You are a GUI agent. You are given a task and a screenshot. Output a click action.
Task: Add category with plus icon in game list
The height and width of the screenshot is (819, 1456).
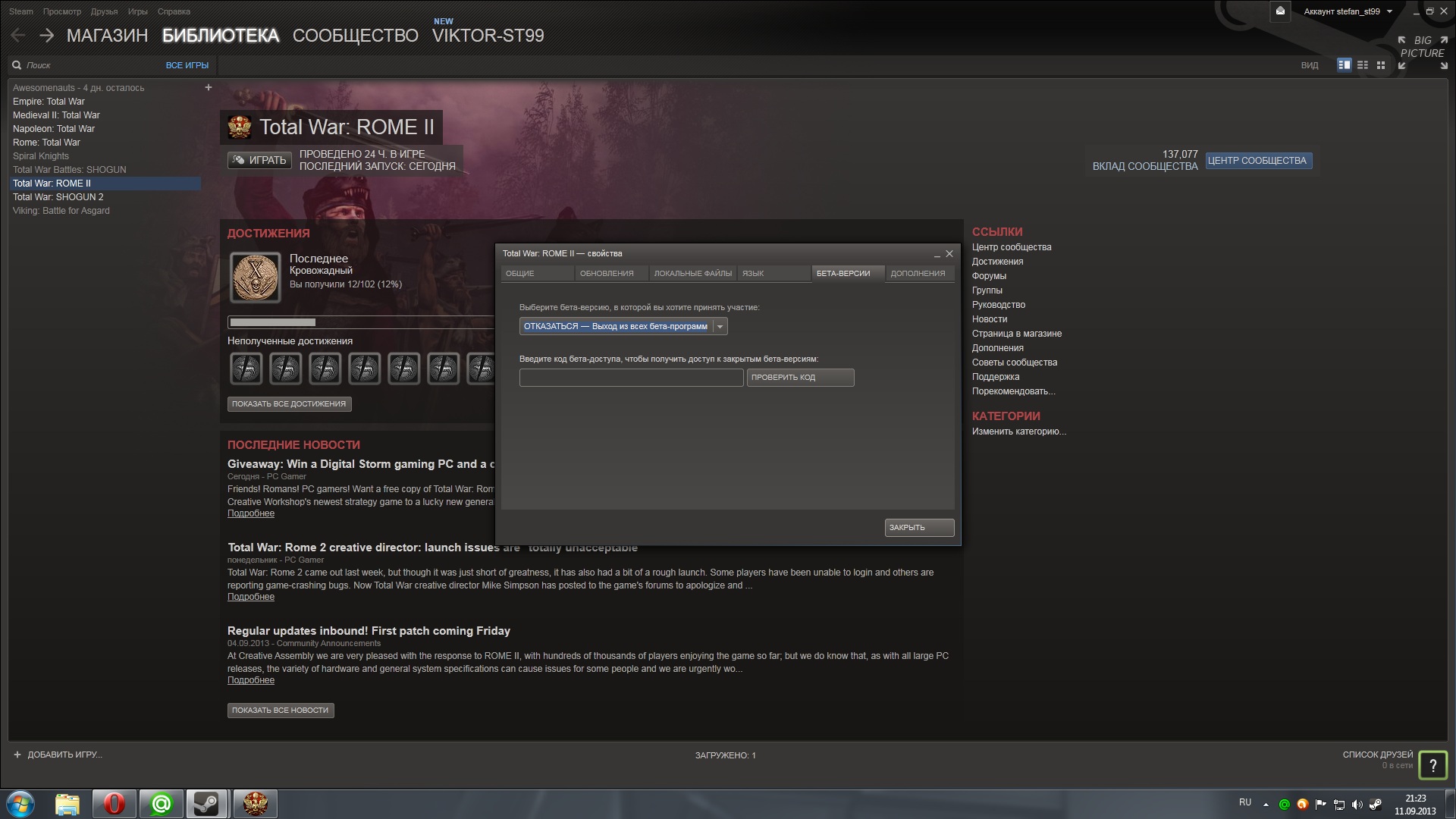[x=209, y=87]
